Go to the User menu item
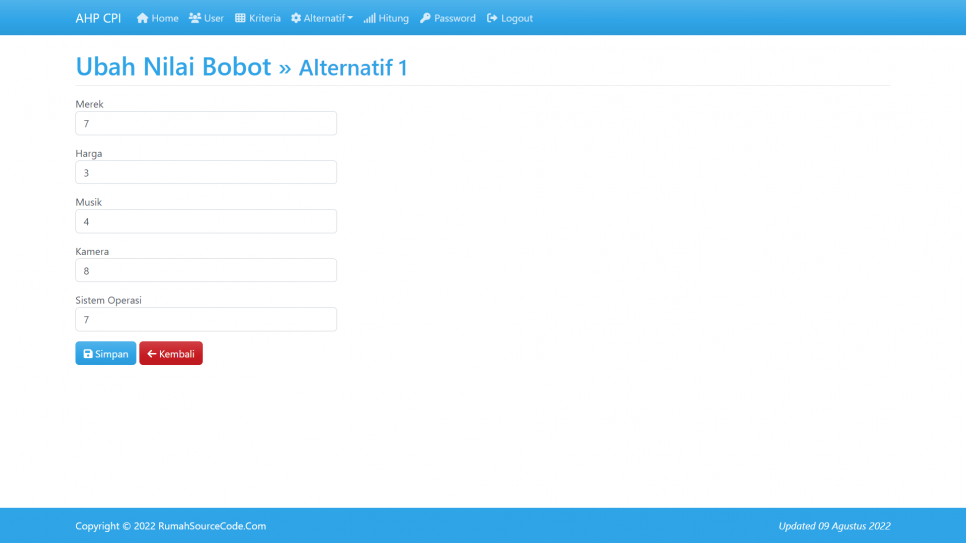The image size is (966, 543). (206, 18)
